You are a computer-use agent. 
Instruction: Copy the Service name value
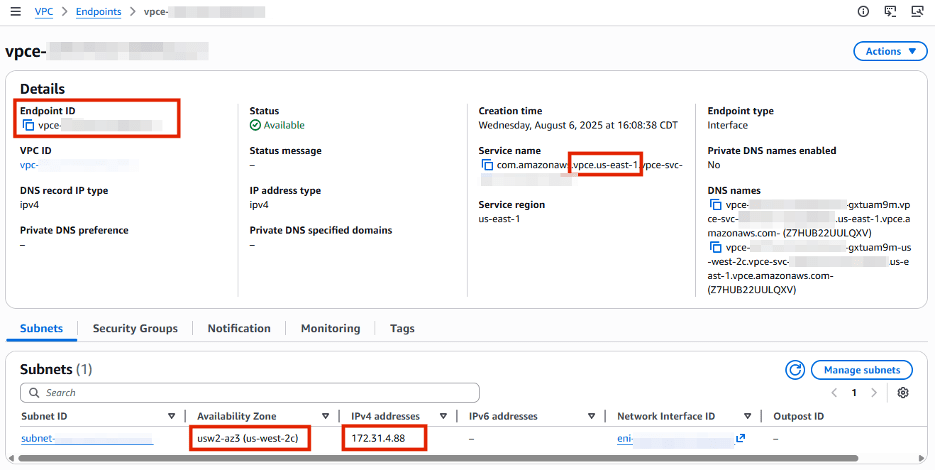tap(487, 165)
